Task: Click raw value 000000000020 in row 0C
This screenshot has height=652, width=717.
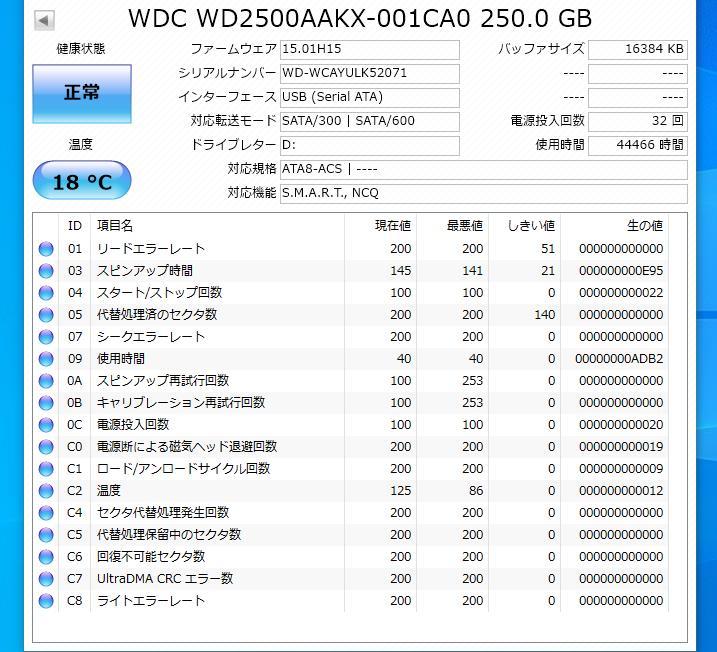Action: click(x=621, y=425)
